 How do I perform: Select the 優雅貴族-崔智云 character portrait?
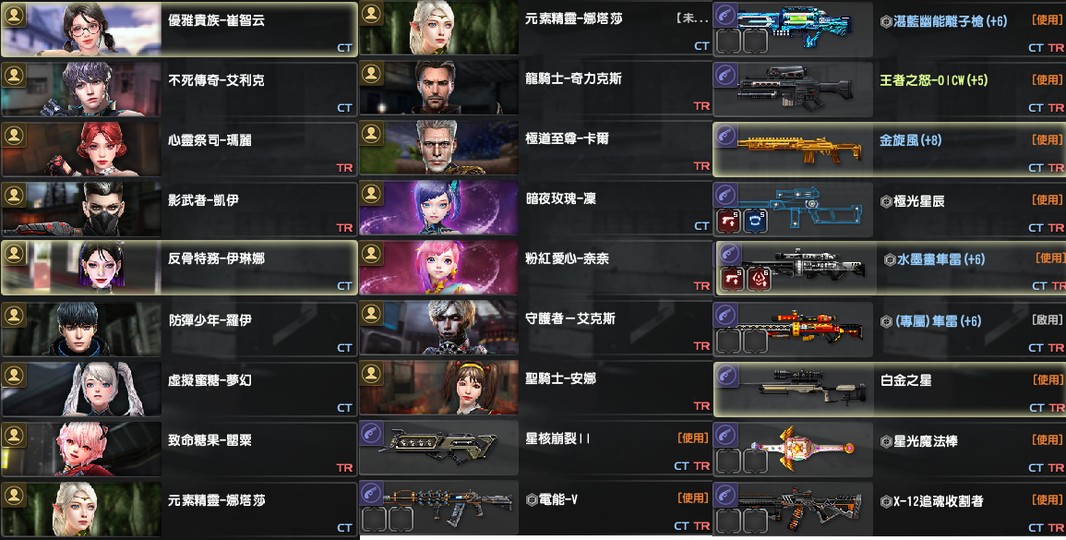pyautogui.click(x=82, y=29)
